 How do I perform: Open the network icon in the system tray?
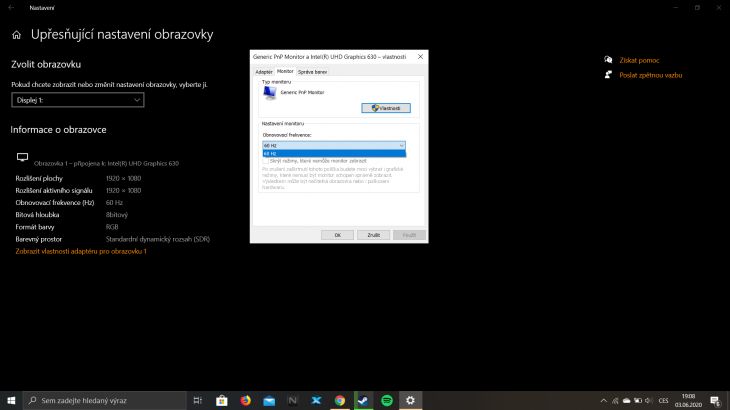615,400
